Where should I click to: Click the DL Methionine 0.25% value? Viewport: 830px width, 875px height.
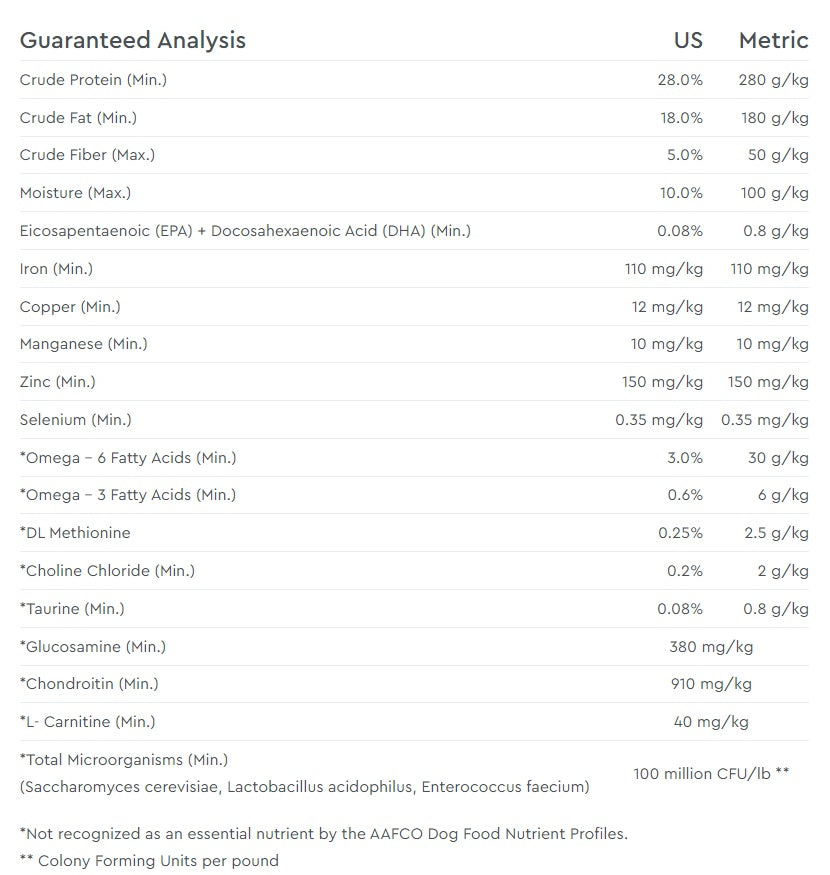coord(680,533)
